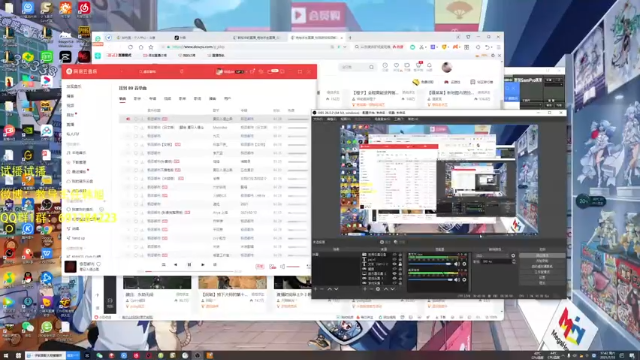The image size is (640, 360).
Task: Skip to next track in music player
Action: pyautogui.click(x=203, y=264)
